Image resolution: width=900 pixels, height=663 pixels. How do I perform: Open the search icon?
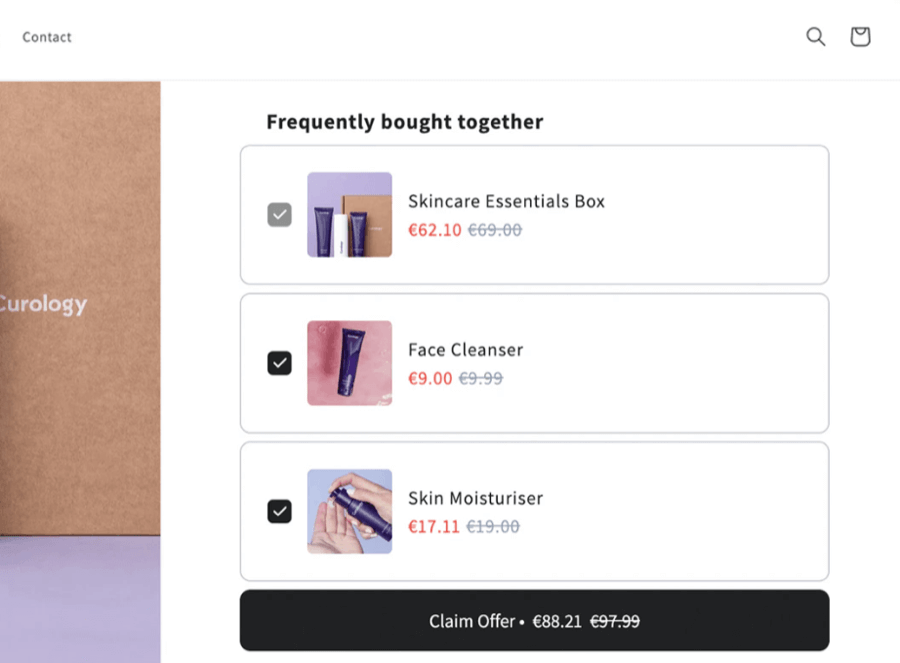pos(815,36)
